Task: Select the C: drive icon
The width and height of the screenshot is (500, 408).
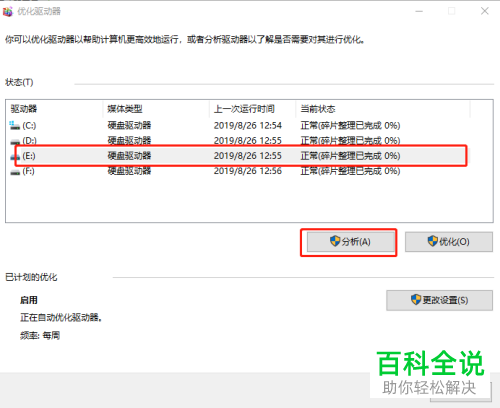Action: pos(14,126)
